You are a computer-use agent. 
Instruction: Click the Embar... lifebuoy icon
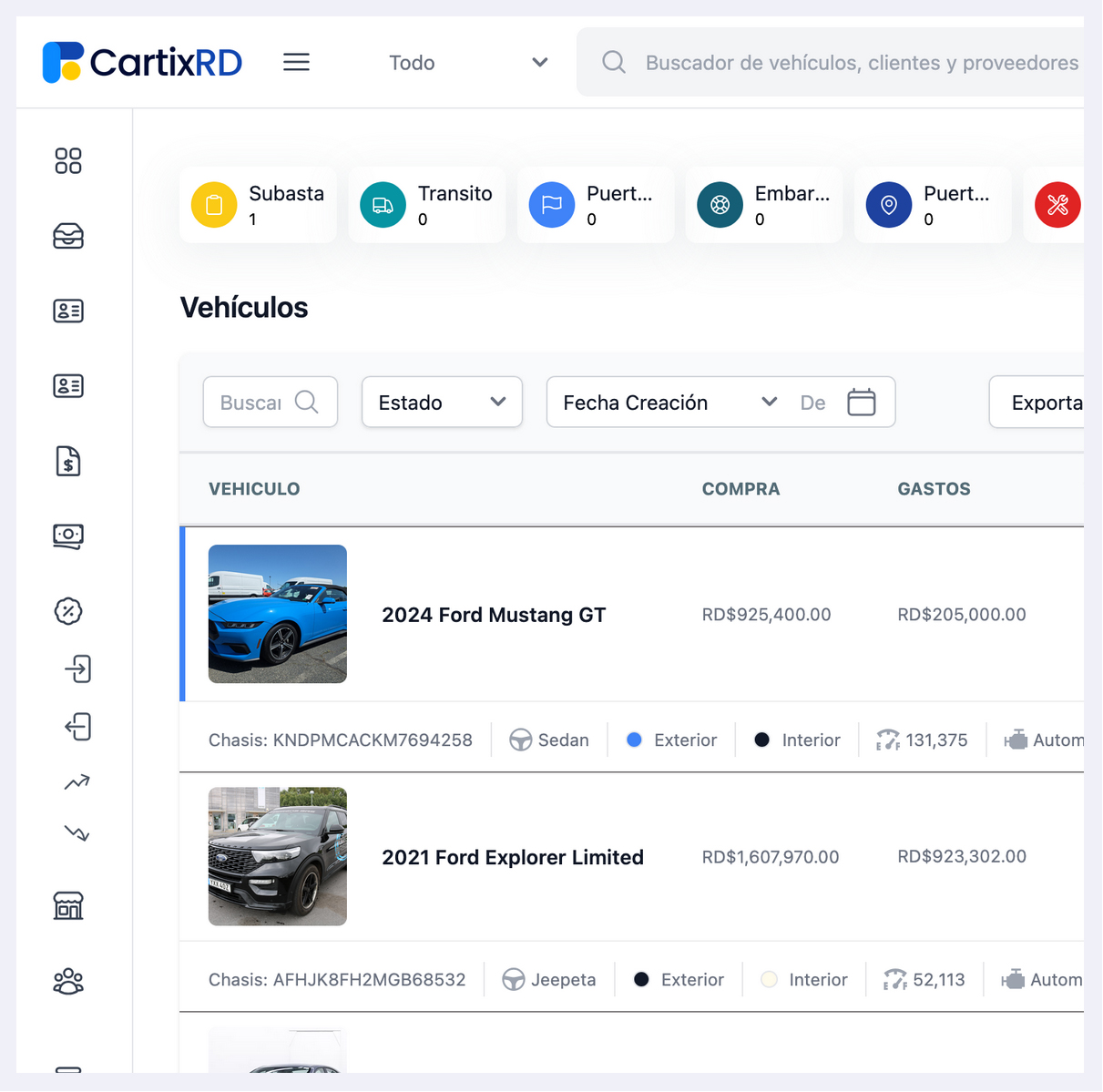[x=720, y=205]
